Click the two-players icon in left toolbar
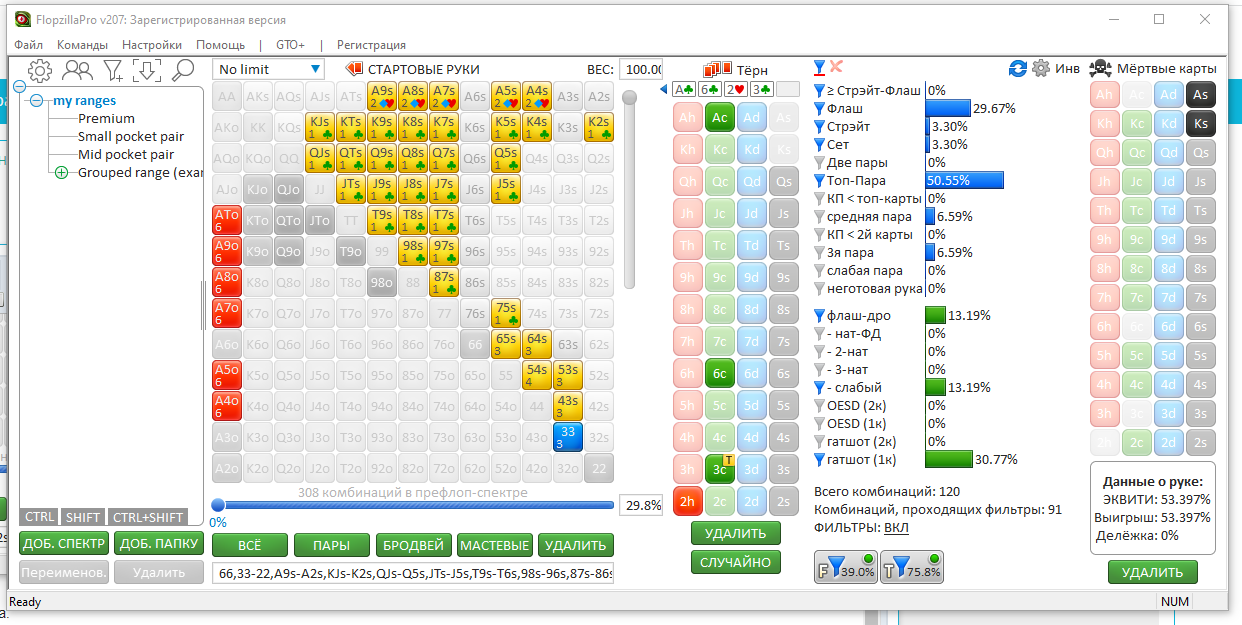 (77, 70)
